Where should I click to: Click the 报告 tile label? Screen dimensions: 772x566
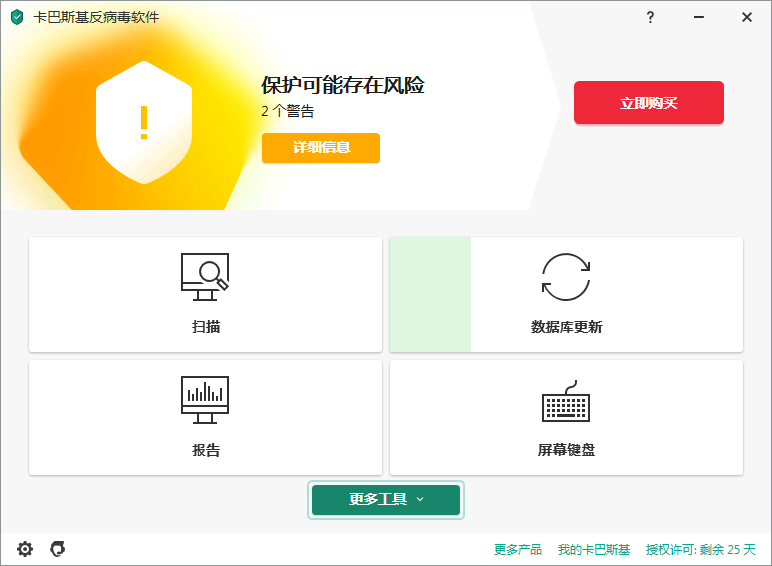(206, 449)
